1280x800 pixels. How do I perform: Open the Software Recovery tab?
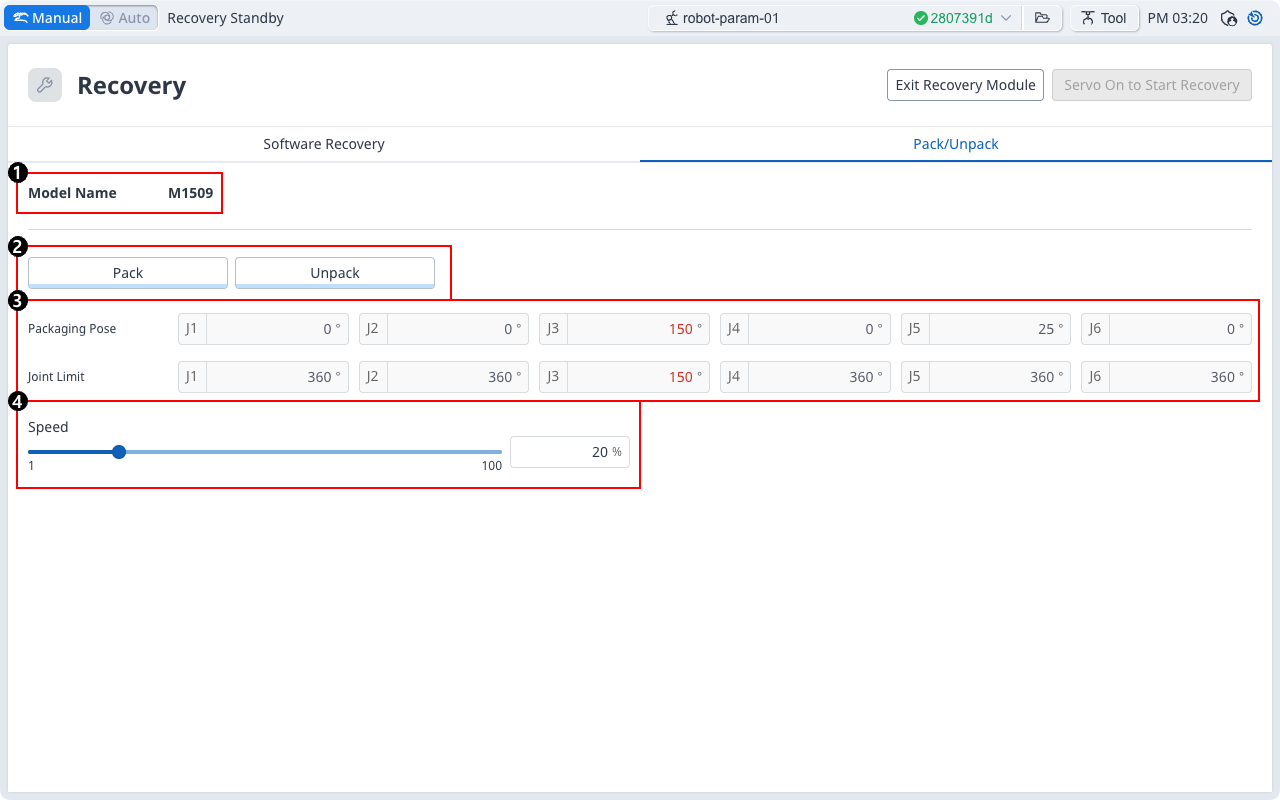coord(324,144)
